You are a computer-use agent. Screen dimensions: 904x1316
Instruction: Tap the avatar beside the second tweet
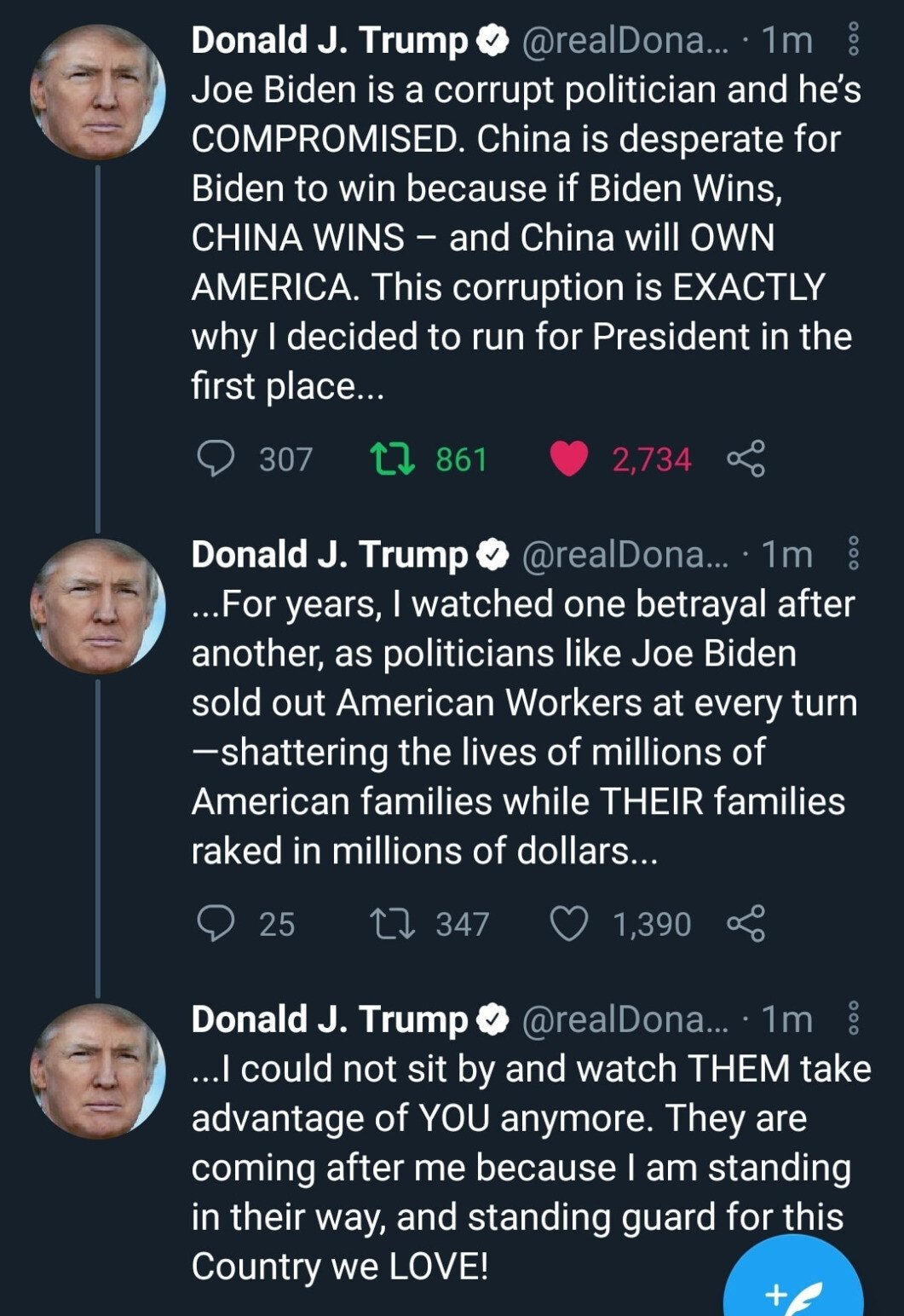tap(97, 606)
